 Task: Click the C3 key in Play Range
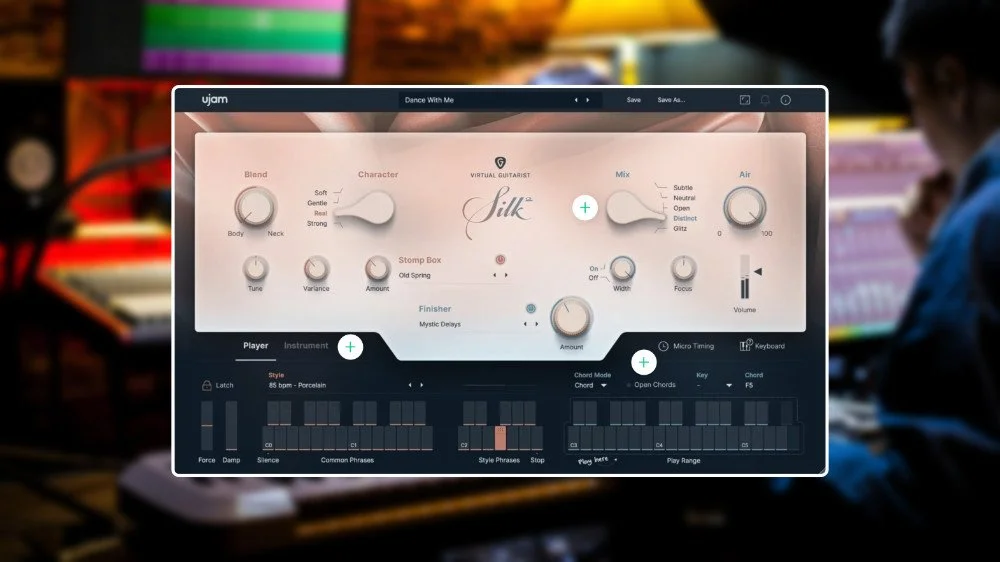click(574, 438)
